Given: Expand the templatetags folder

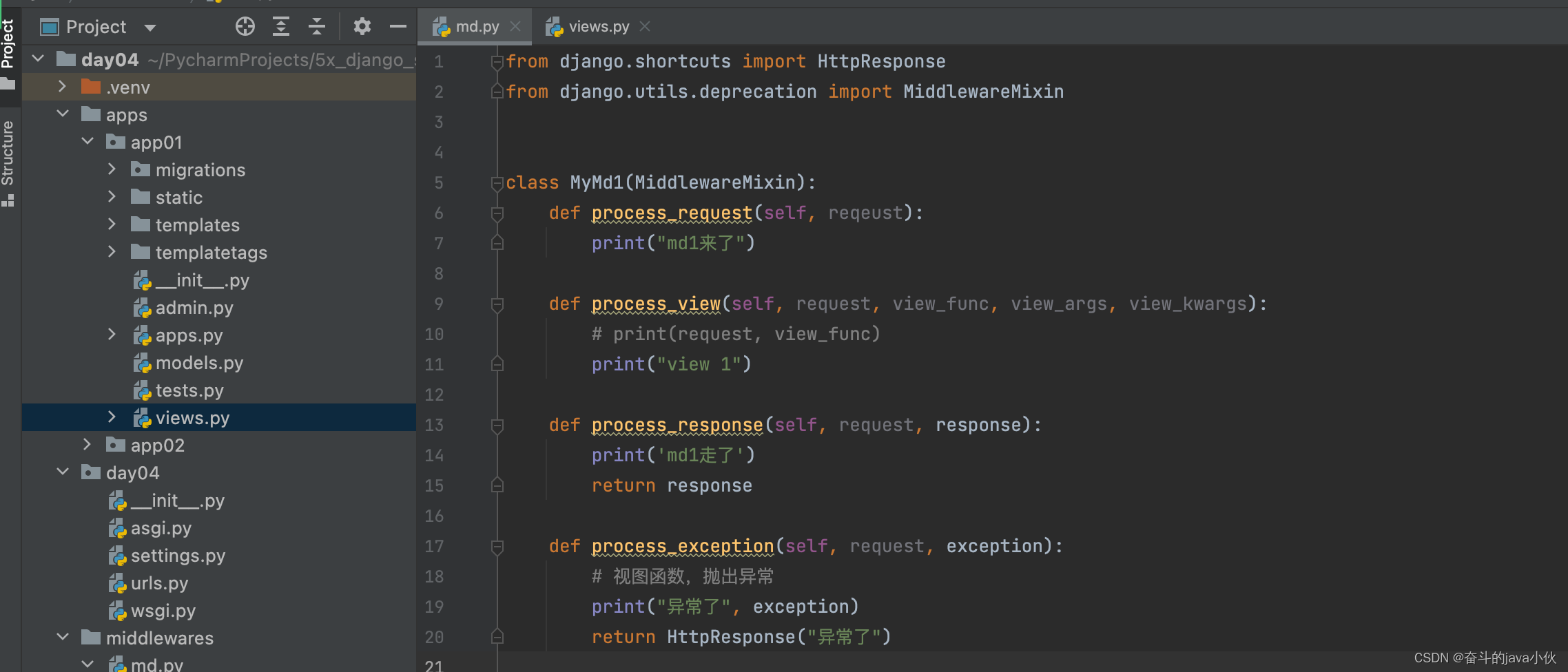Looking at the screenshot, I should [x=112, y=252].
